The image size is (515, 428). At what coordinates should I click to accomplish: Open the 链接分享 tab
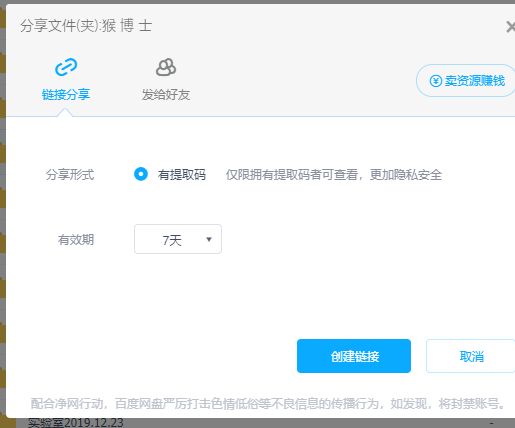click(66, 95)
